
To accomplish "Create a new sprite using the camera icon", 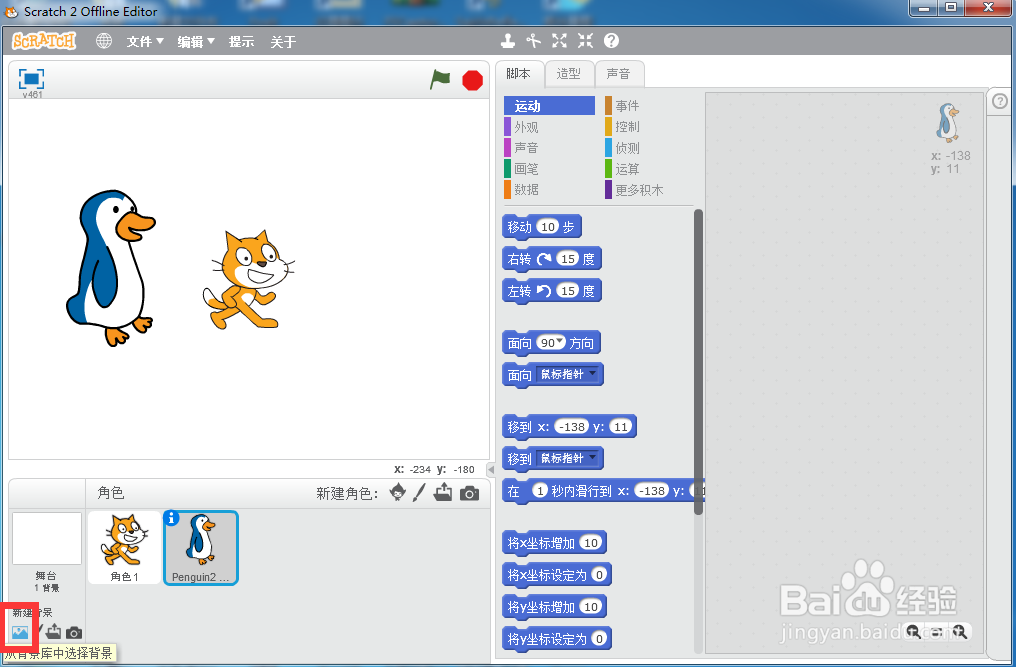I will [469, 493].
